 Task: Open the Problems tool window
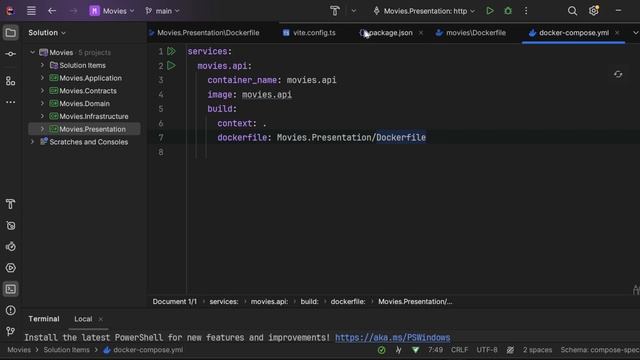pos(11,311)
